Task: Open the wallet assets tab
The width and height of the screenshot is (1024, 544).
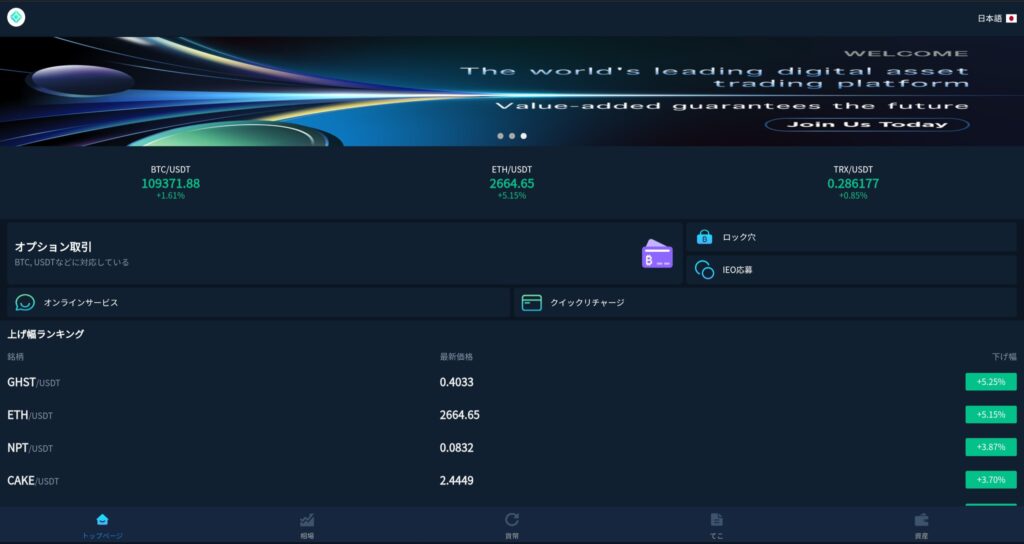Action: pos(921,526)
